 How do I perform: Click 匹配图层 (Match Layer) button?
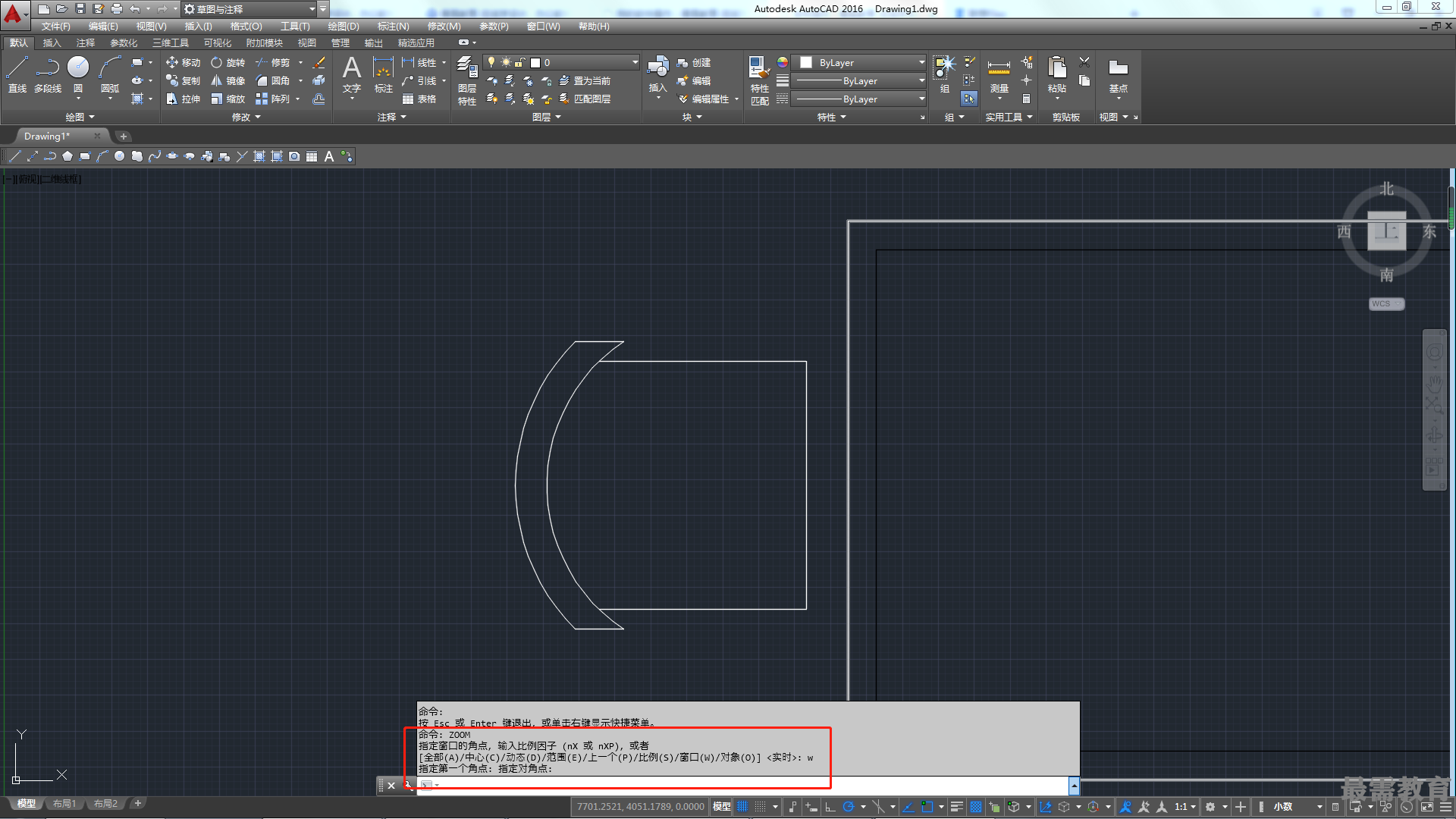click(585, 99)
